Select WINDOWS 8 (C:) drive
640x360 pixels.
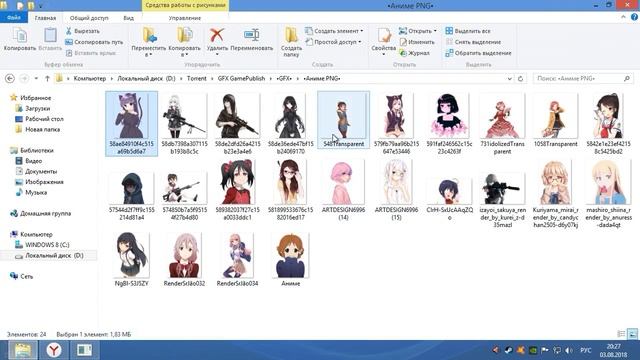point(47,245)
